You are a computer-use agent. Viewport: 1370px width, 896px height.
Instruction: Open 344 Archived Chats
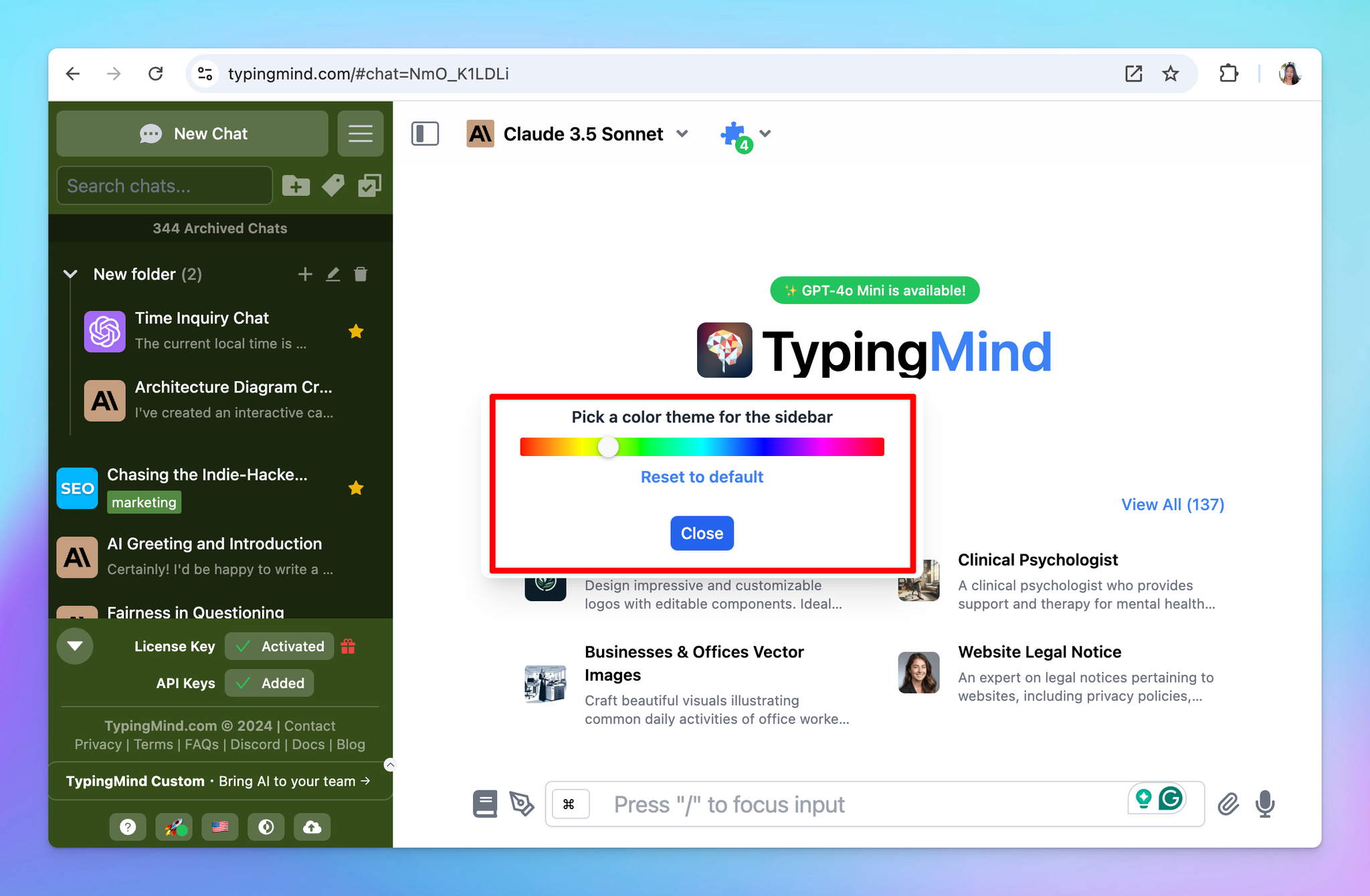pos(220,228)
